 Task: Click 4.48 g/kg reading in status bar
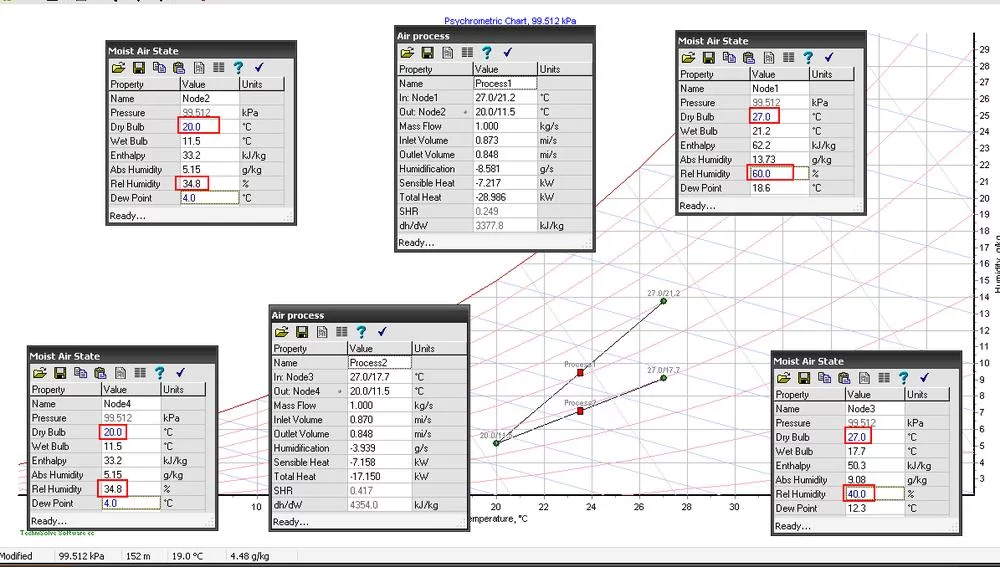coord(249,556)
